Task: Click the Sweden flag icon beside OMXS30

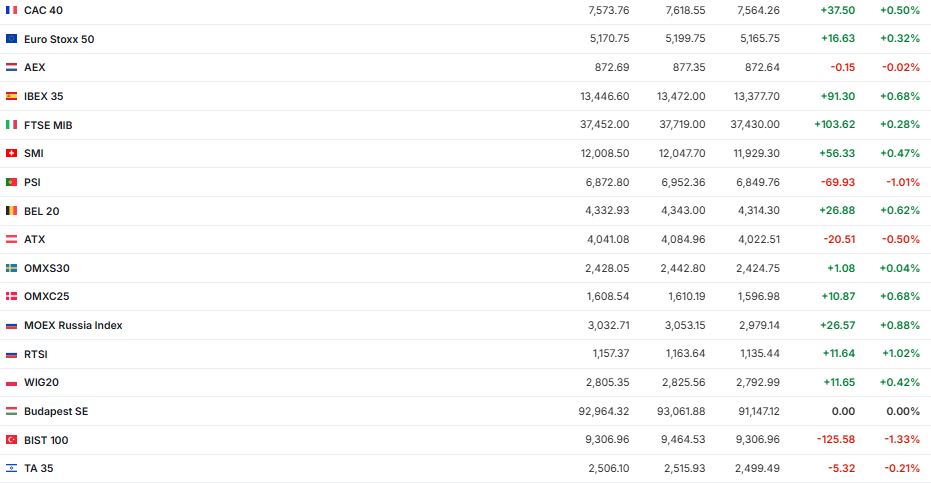Action: [x=11, y=268]
